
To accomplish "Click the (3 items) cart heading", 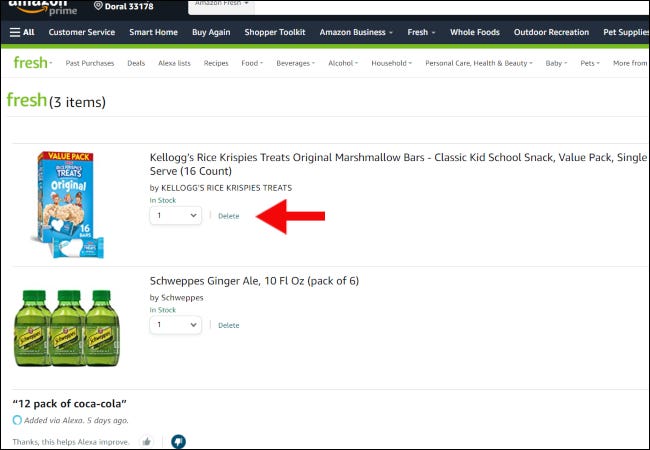I will [x=78, y=102].
